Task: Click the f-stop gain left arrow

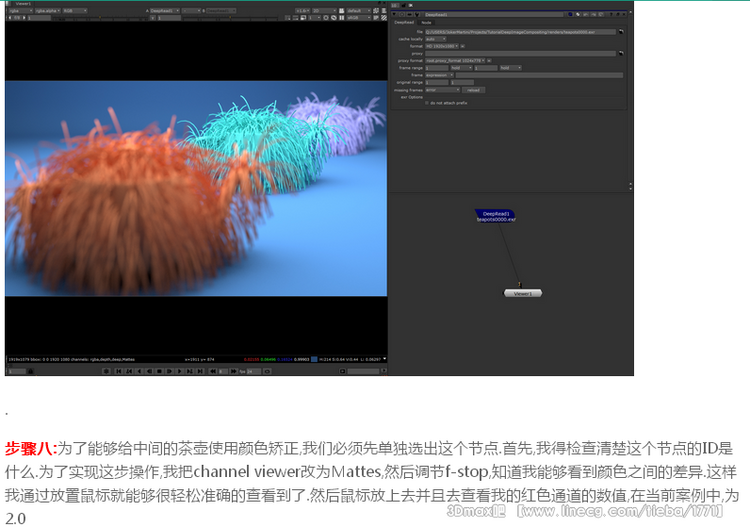Action: (10, 18)
